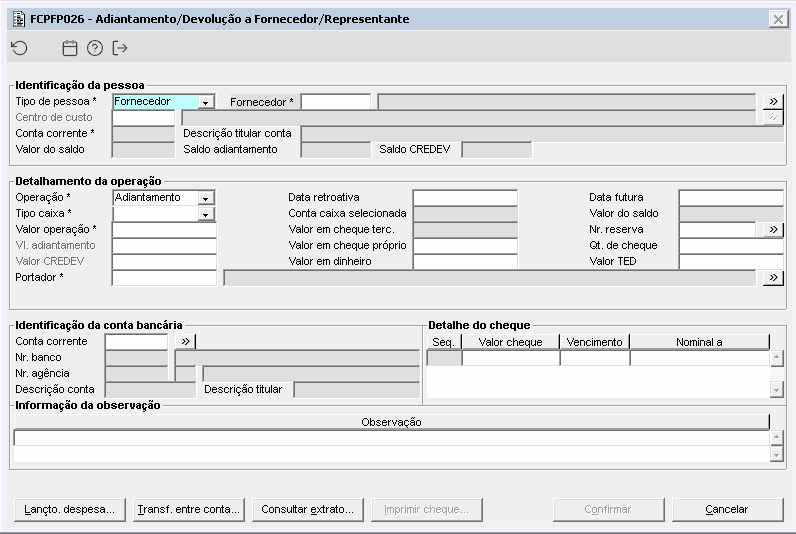The height and width of the screenshot is (534, 796).
Task: Click the Cancelar button
Action: coord(727,509)
